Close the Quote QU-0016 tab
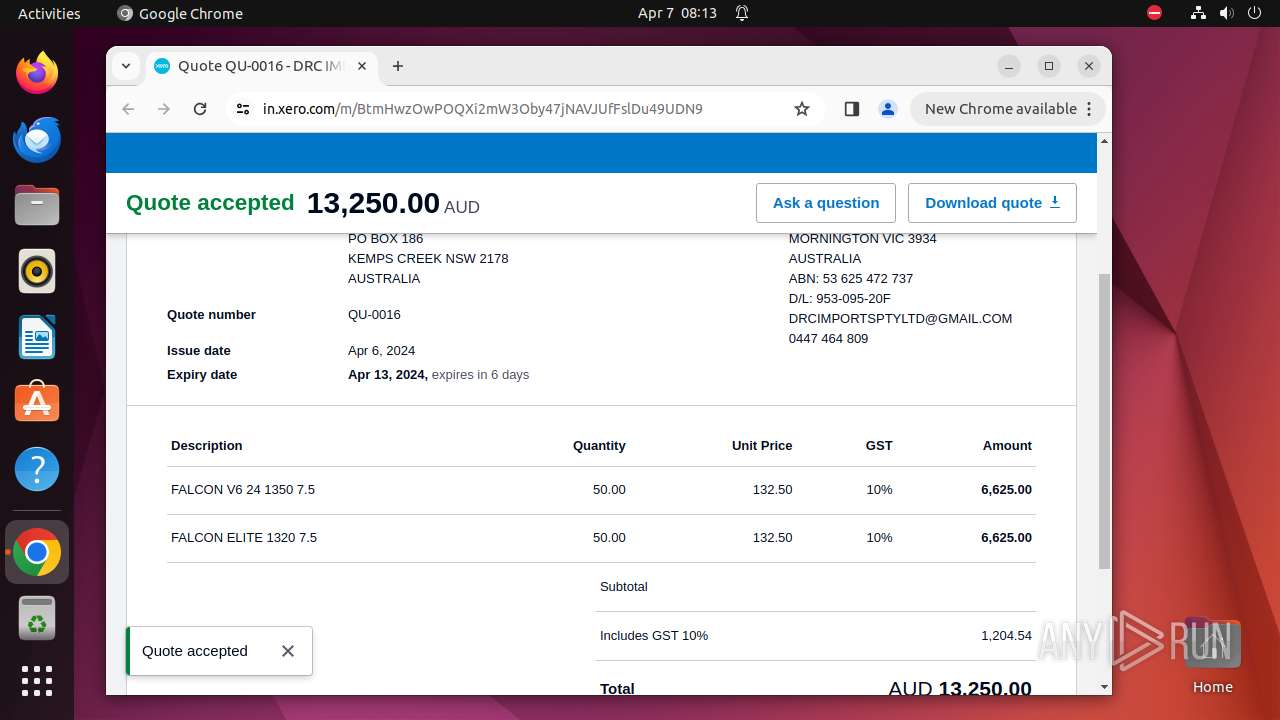The width and height of the screenshot is (1280, 720). coord(362,66)
